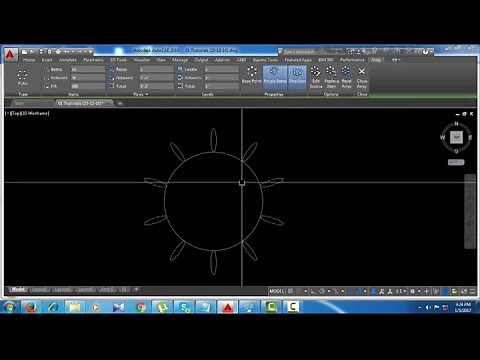Viewport: 480px width, 360px height.
Task: Go to the Manage ribbon tab
Action: tap(180, 60)
